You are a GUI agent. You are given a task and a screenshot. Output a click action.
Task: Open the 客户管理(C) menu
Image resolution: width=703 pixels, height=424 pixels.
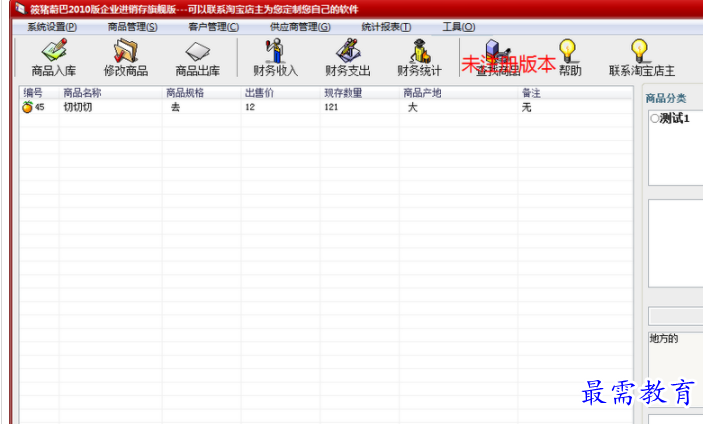point(213,27)
